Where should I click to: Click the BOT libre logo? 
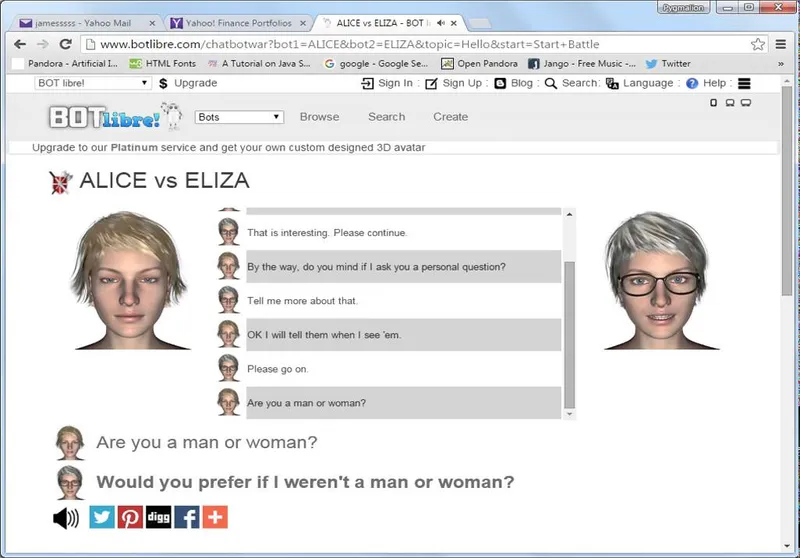click(115, 116)
